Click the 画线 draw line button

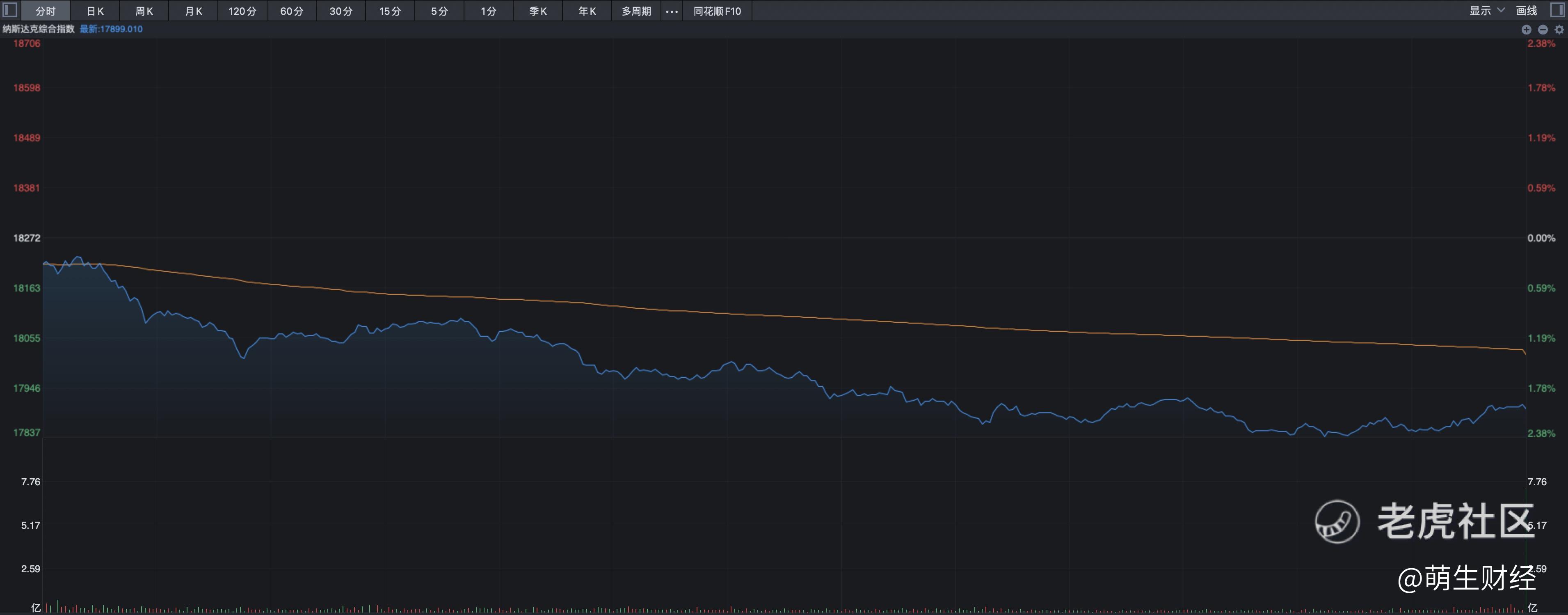[x=1526, y=10]
